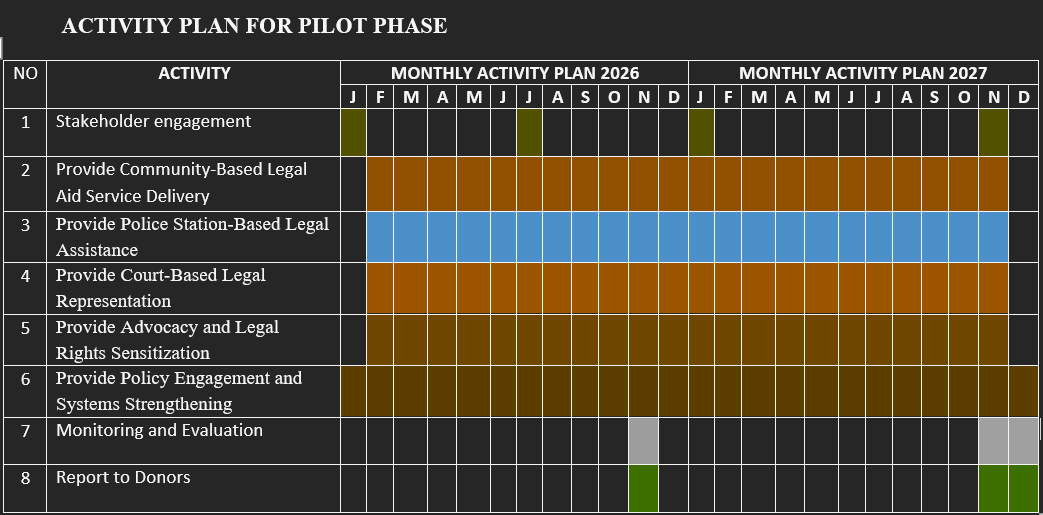
Task: Click the gray Monitoring cell for November 2026
Action: point(644,440)
